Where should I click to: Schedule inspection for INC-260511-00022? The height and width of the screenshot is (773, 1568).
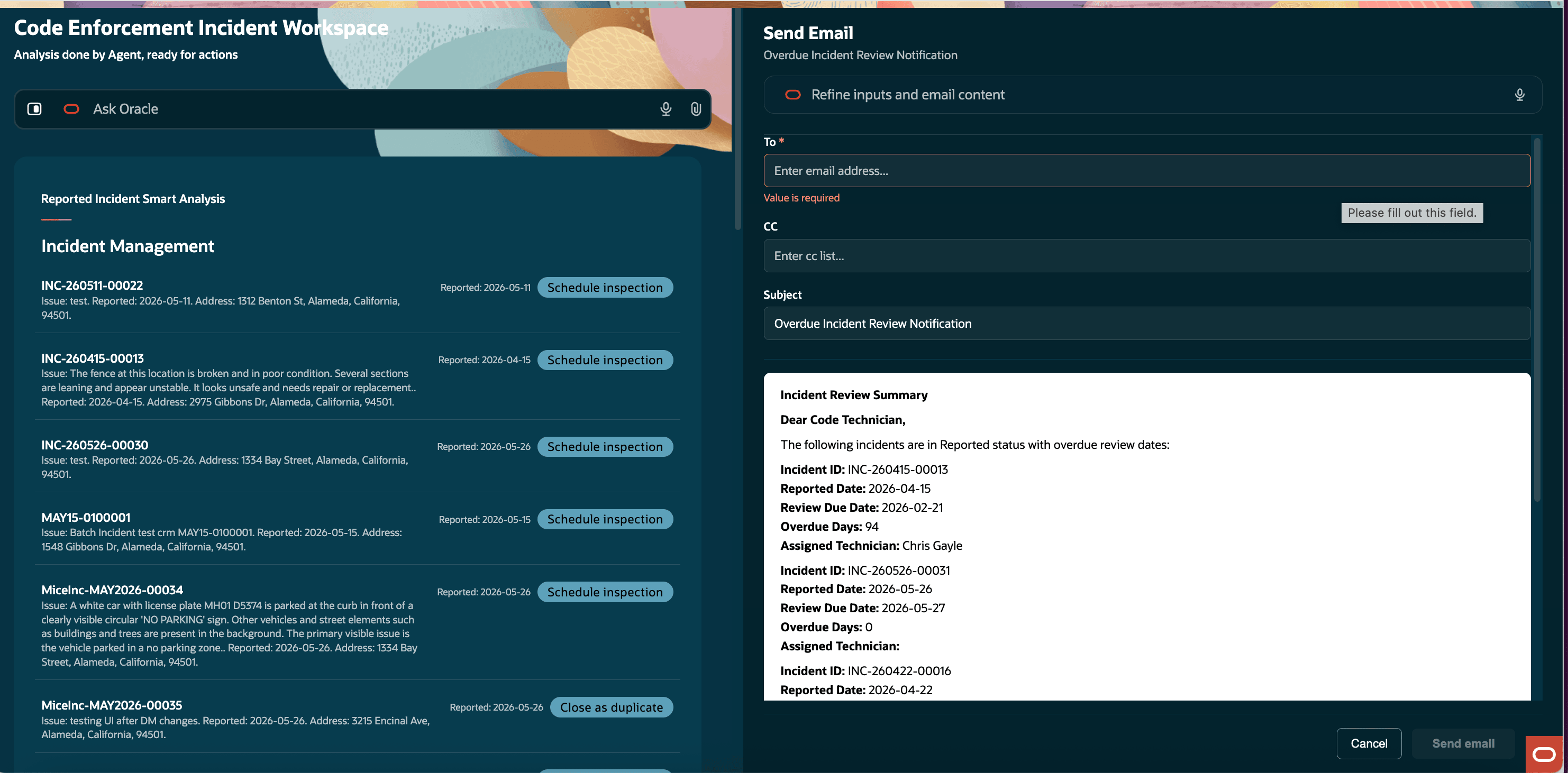pyautogui.click(x=605, y=288)
